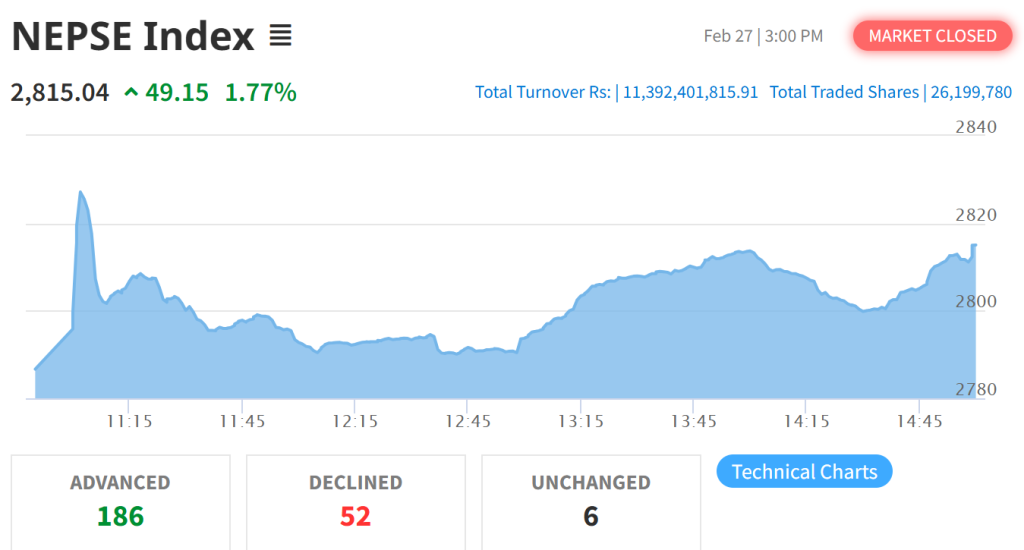
Task: Click the 2800 y-axis level label
Action: pyautogui.click(x=976, y=301)
